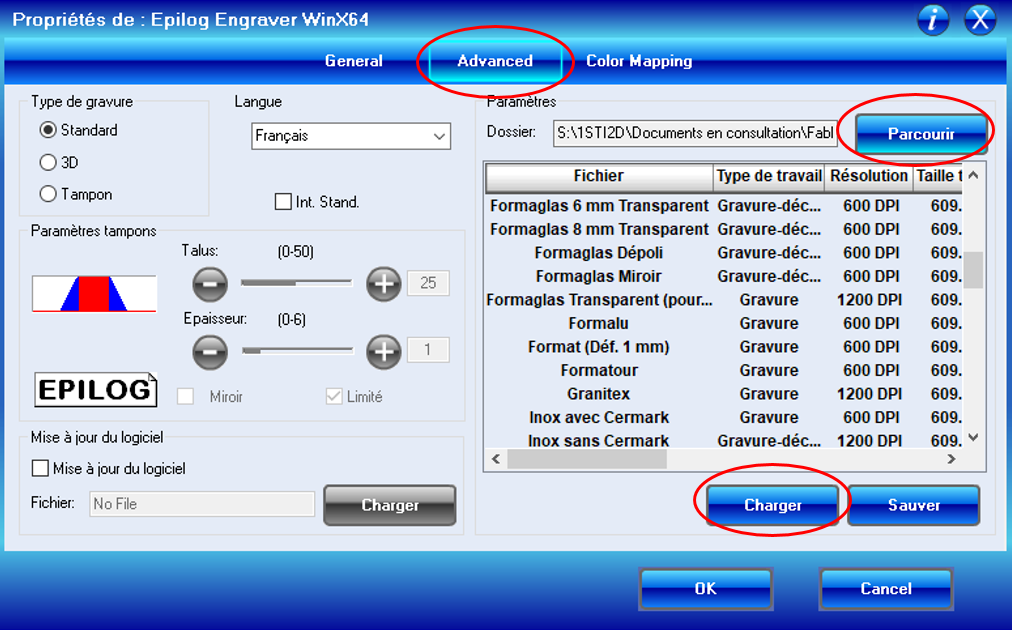Screen dimensions: 1012x630
Task: Switch to the Advanced tab
Action: click(x=495, y=61)
